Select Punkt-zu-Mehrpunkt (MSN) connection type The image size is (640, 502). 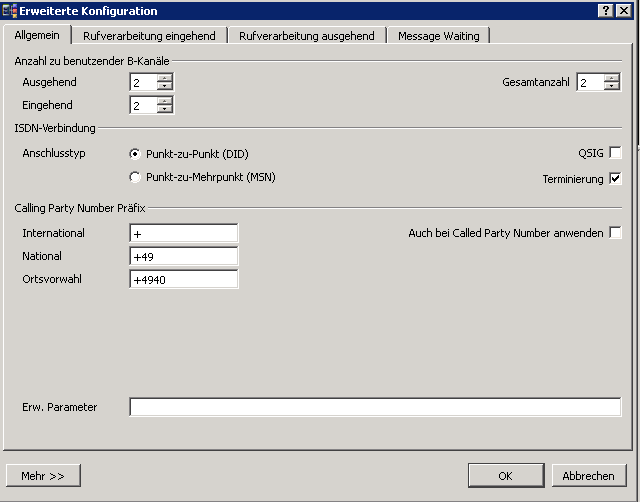(x=135, y=177)
